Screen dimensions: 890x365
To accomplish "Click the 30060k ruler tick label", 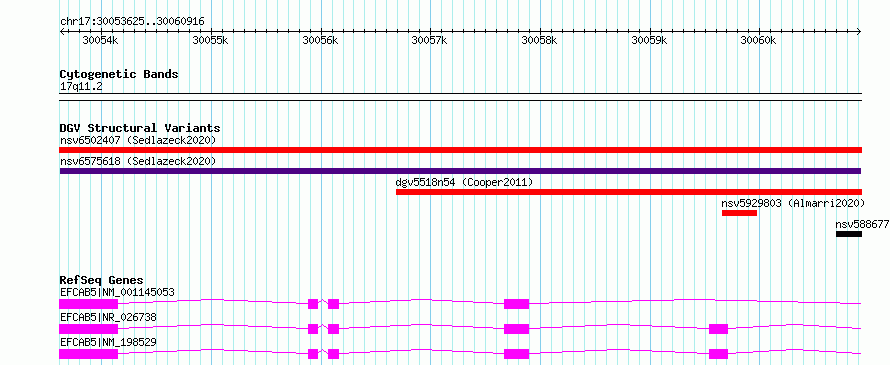I will click(x=758, y=40).
